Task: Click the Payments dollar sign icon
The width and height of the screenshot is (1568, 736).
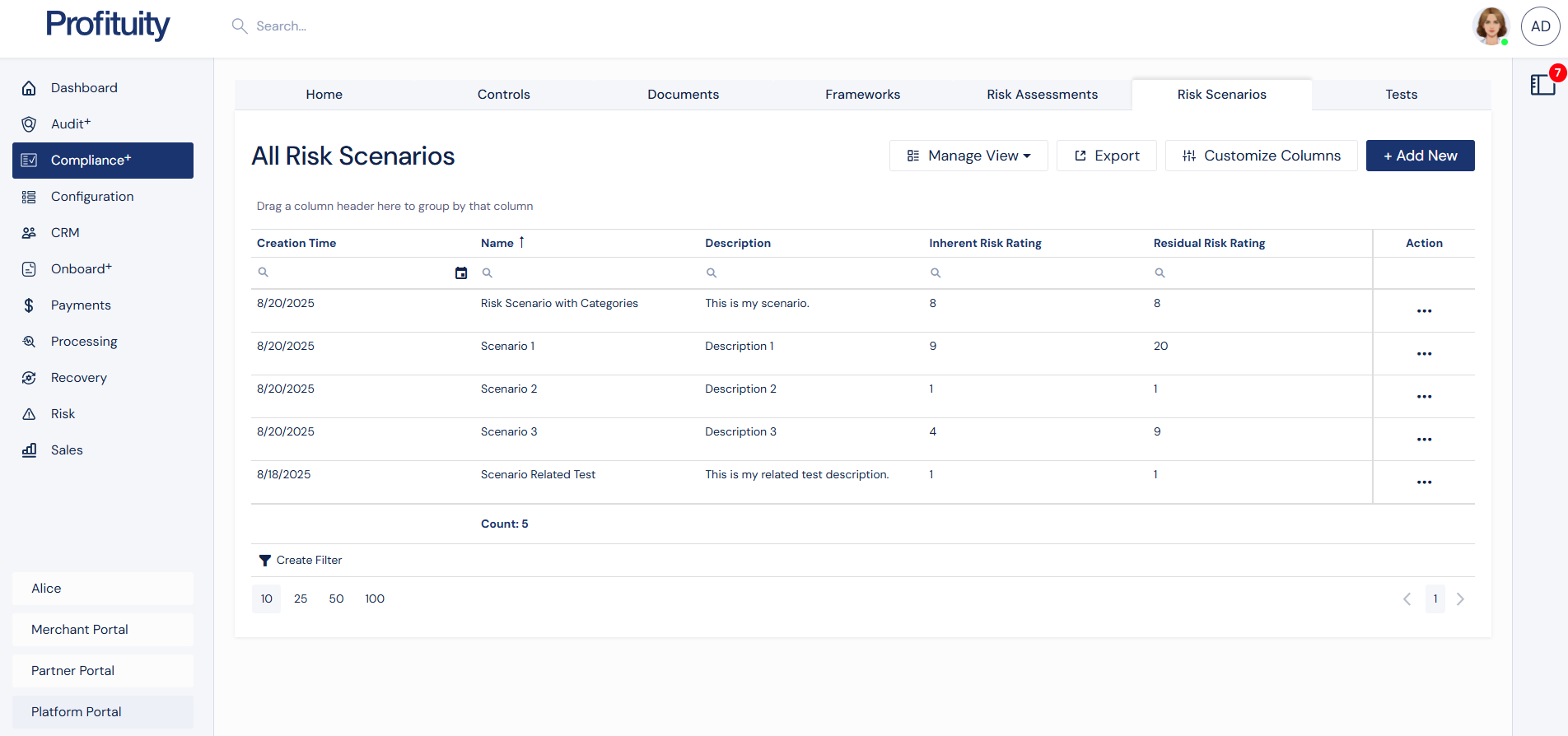Action: (x=29, y=305)
